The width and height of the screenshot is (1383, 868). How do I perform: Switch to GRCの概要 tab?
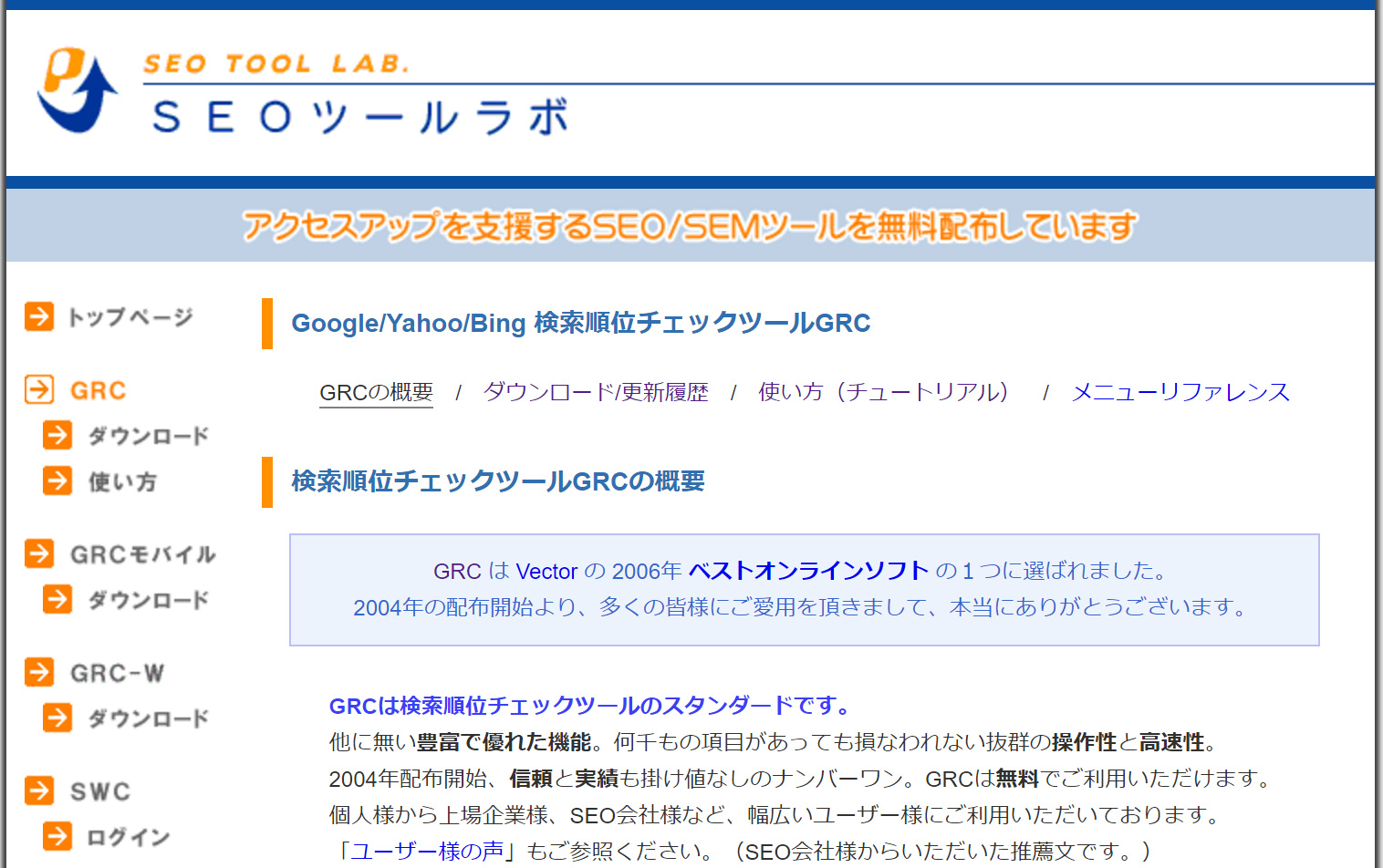(x=376, y=392)
